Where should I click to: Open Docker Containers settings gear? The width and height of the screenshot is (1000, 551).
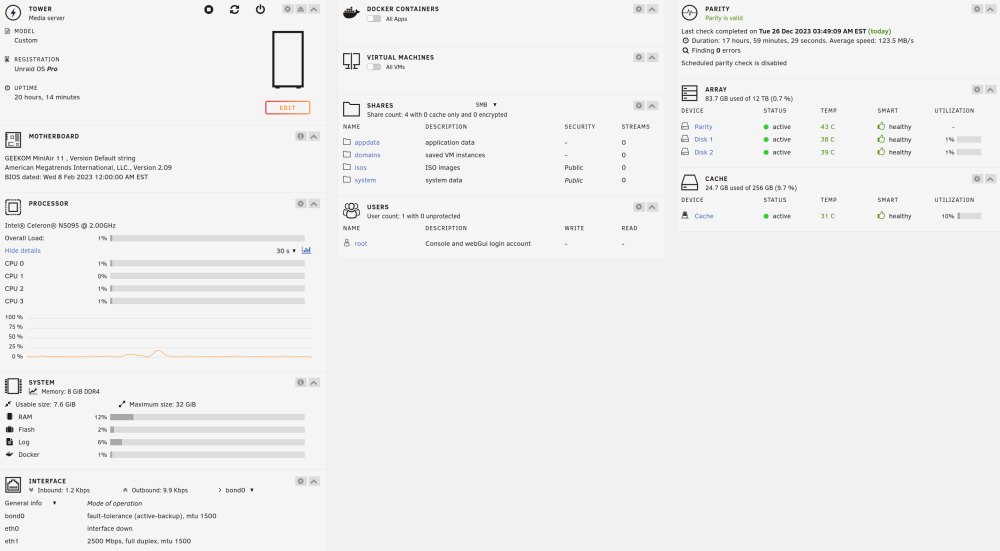[x=638, y=9]
